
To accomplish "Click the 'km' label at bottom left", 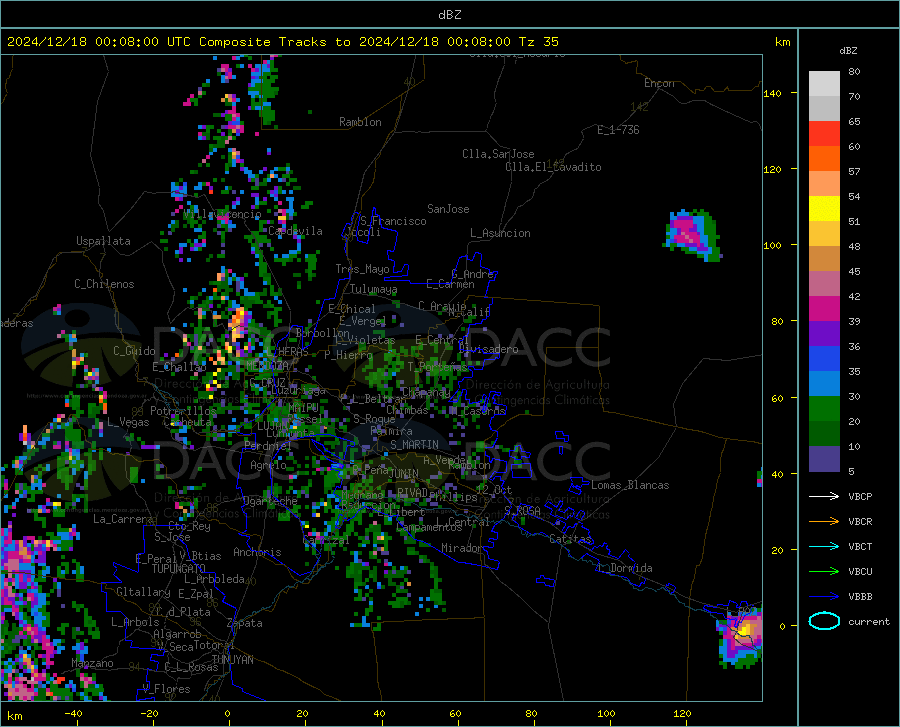I will [x=14, y=716].
